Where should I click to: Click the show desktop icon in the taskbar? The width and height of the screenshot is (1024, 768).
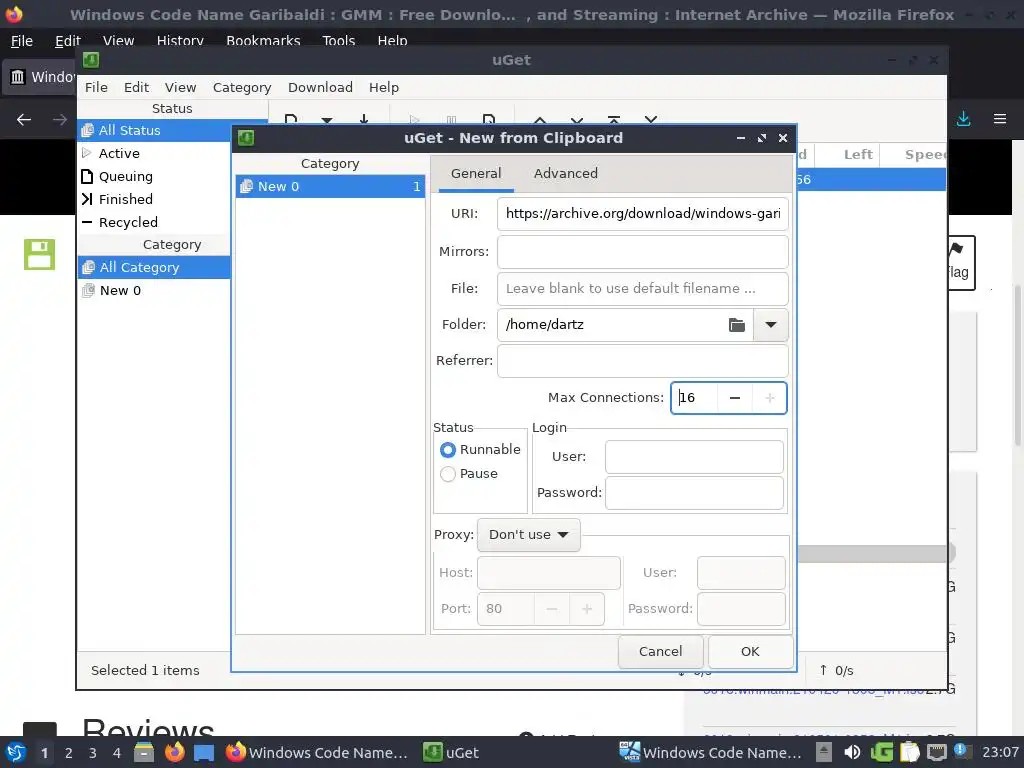point(204,753)
